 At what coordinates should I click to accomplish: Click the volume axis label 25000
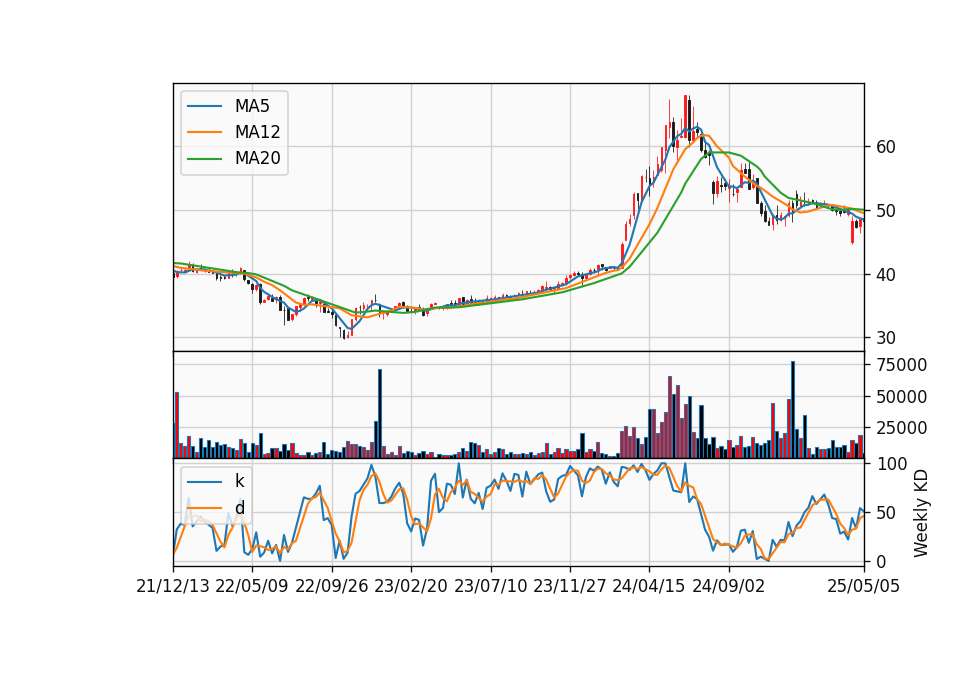(x=901, y=428)
